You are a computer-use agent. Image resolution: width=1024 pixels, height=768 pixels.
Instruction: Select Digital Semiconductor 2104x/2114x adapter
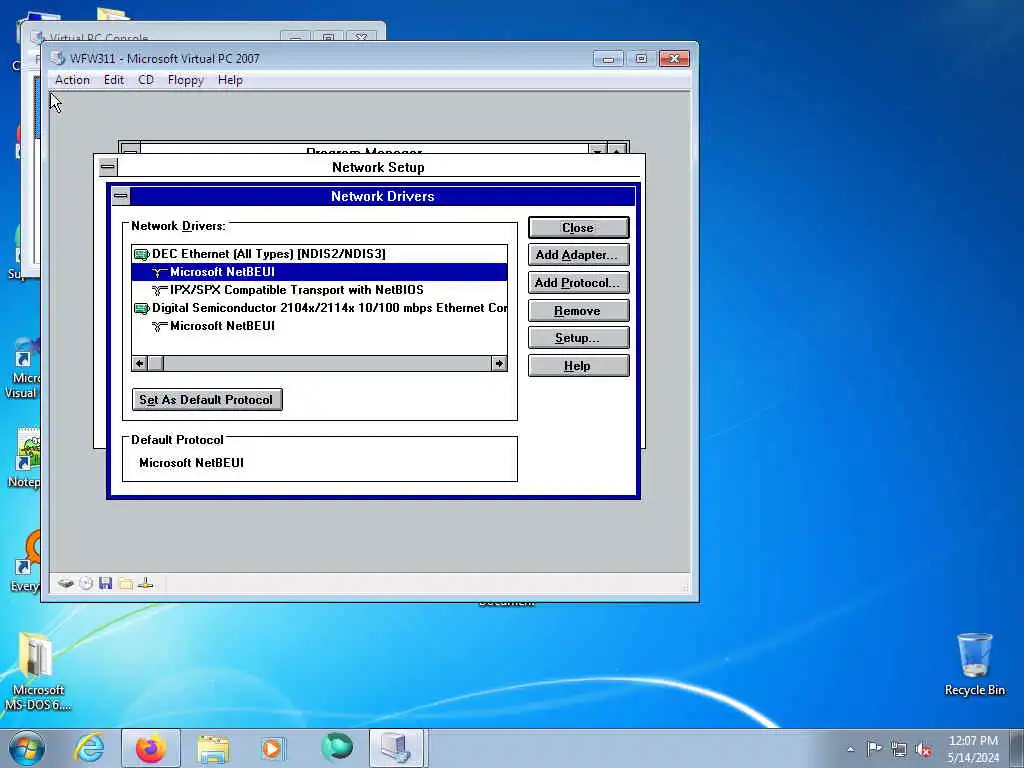(319, 308)
